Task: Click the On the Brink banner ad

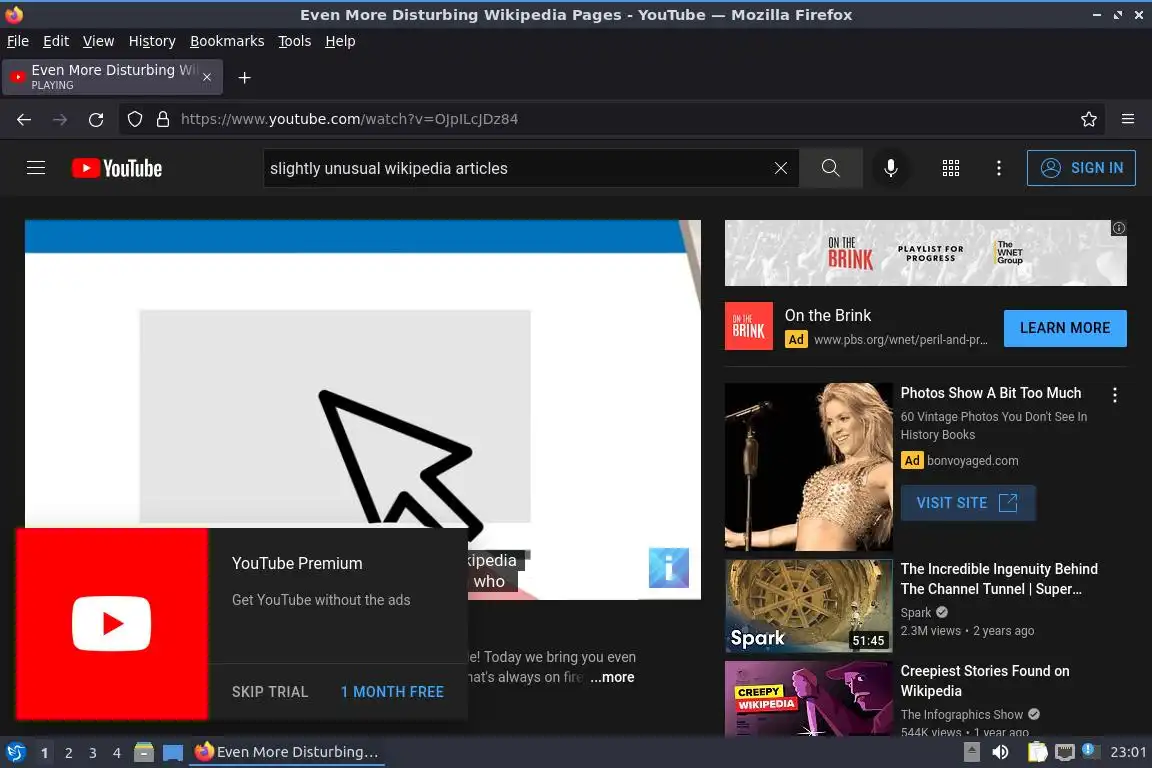Action: pyautogui.click(x=925, y=253)
